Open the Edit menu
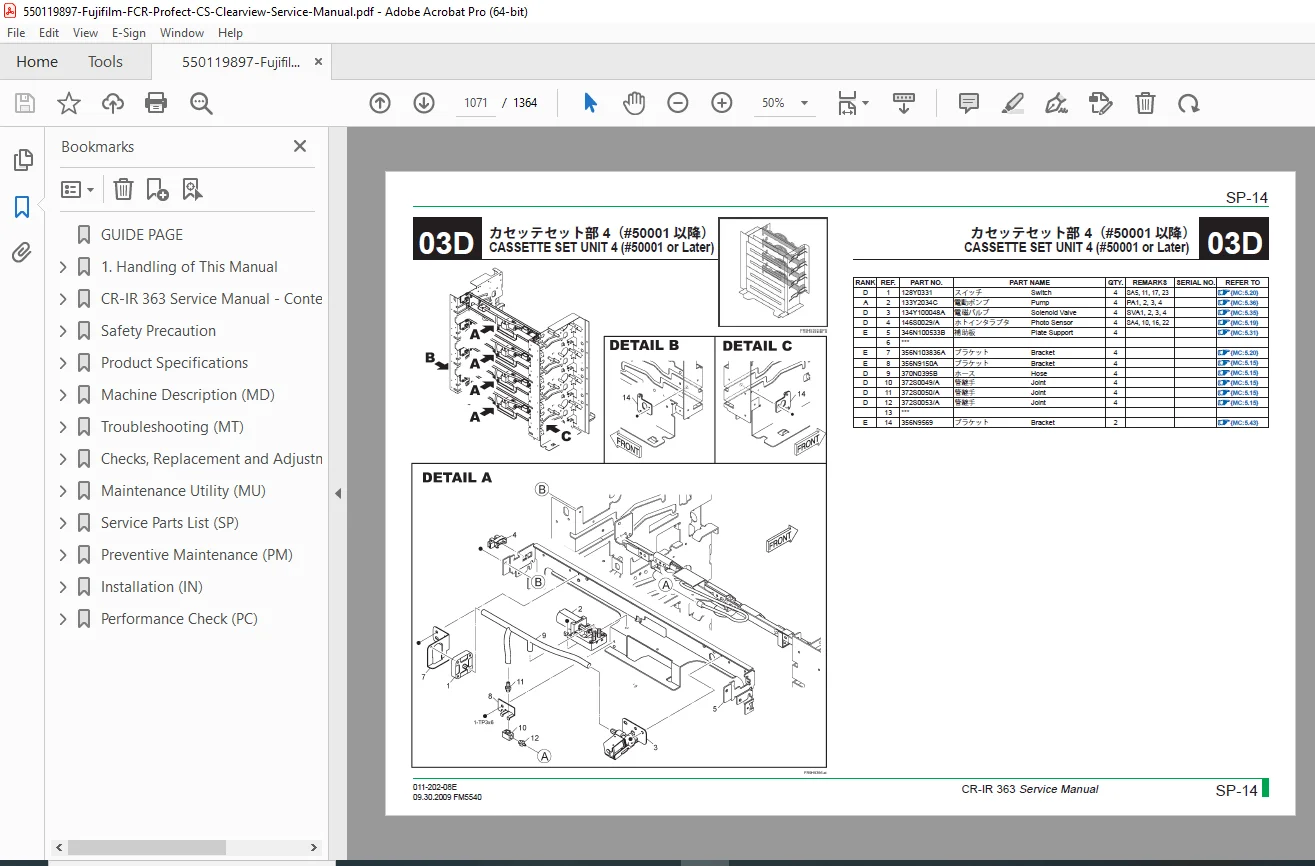1315x866 pixels. [49, 33]
